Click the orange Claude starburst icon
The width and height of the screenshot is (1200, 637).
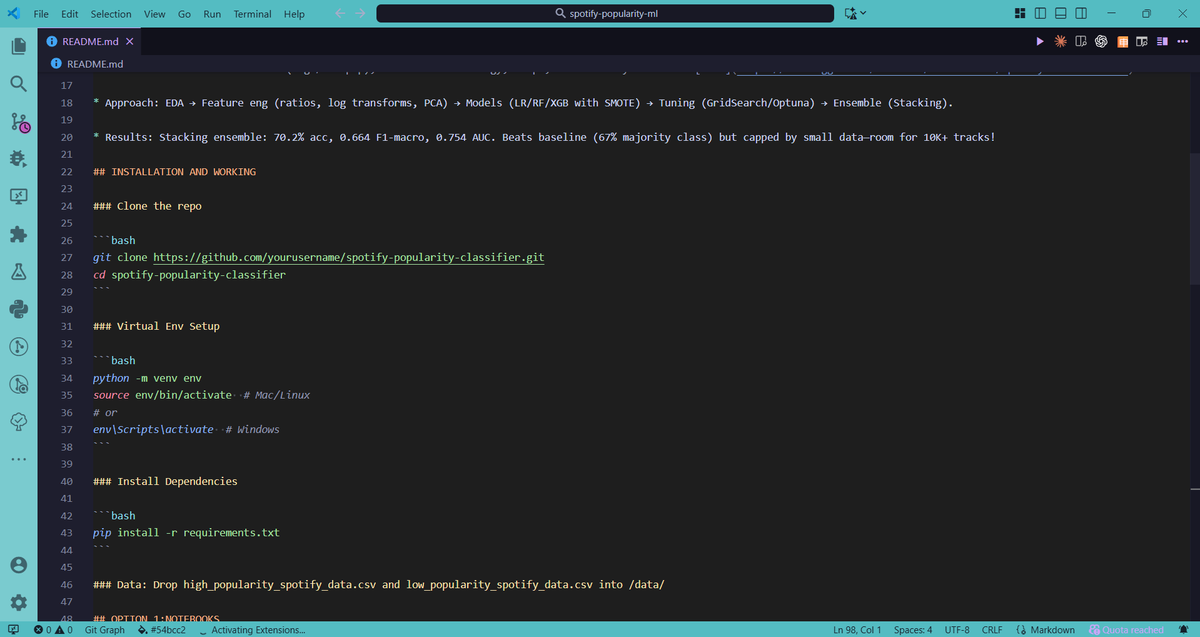click(1060, 41)
